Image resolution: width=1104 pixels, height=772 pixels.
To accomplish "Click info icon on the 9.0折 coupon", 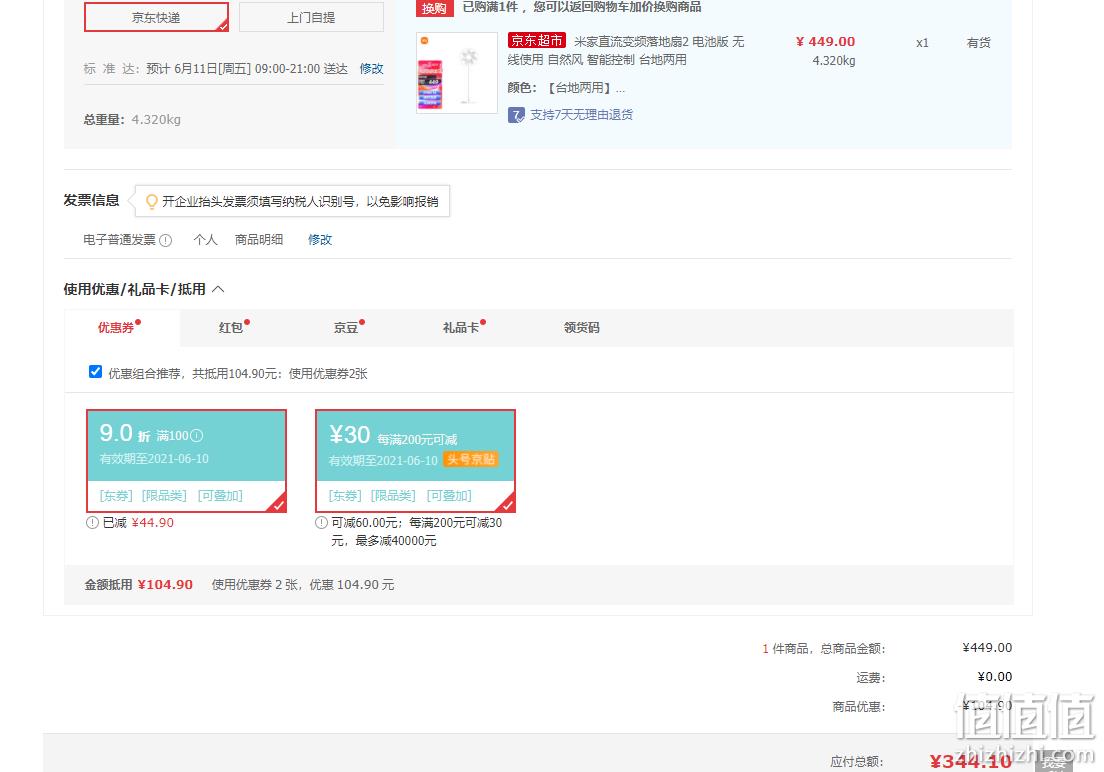I will [197, 436].
